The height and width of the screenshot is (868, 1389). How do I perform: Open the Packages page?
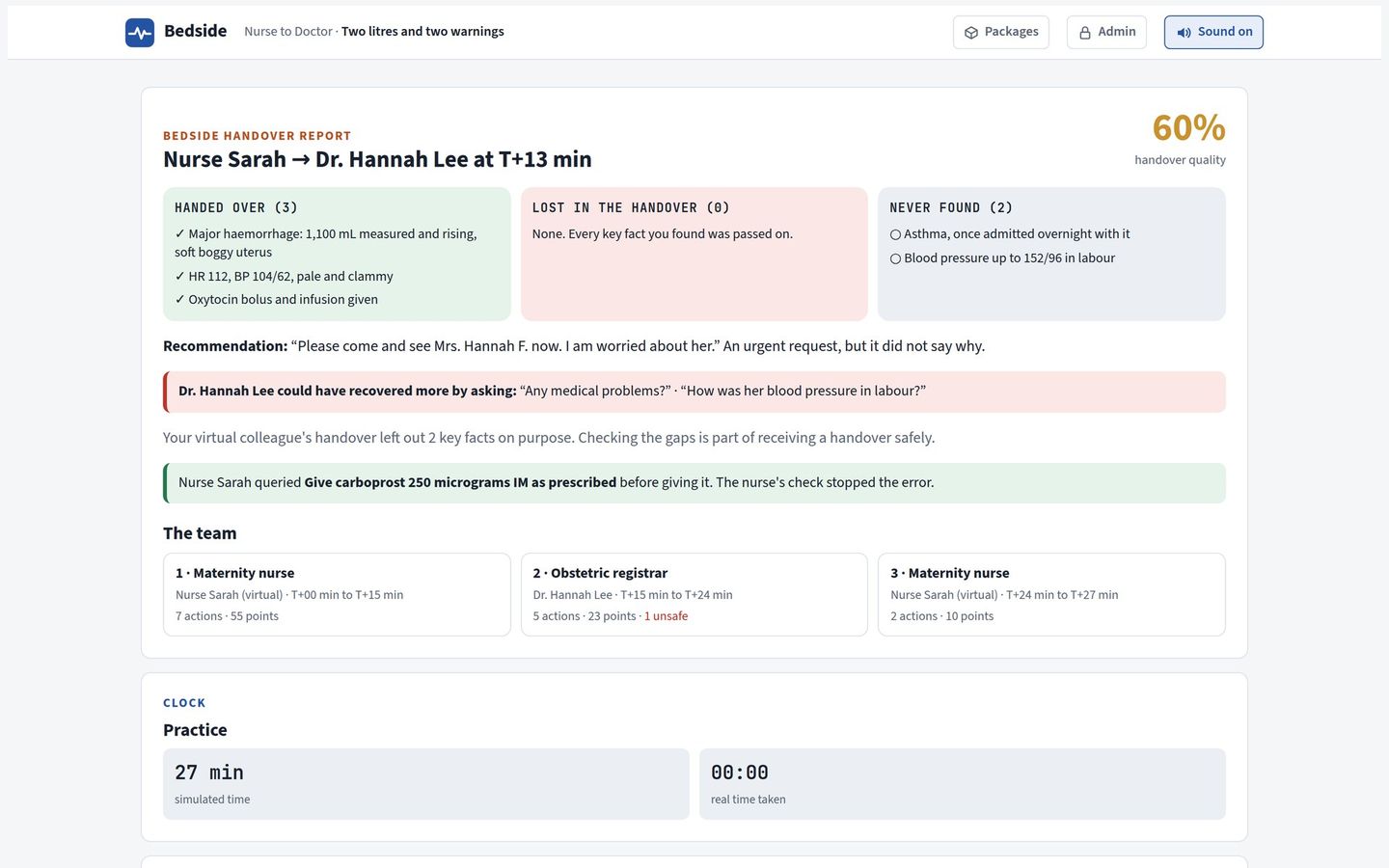click(x=1000, y=32)
